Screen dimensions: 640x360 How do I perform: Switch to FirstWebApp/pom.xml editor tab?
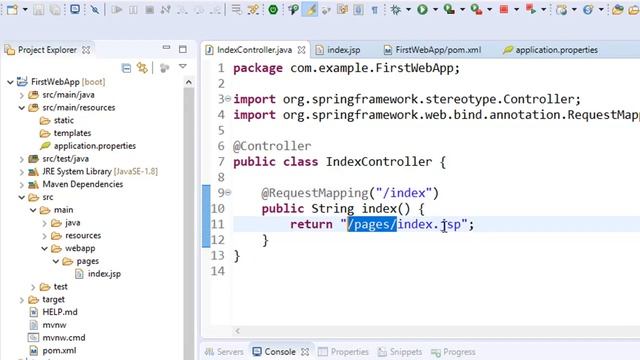tap(438, 50)
